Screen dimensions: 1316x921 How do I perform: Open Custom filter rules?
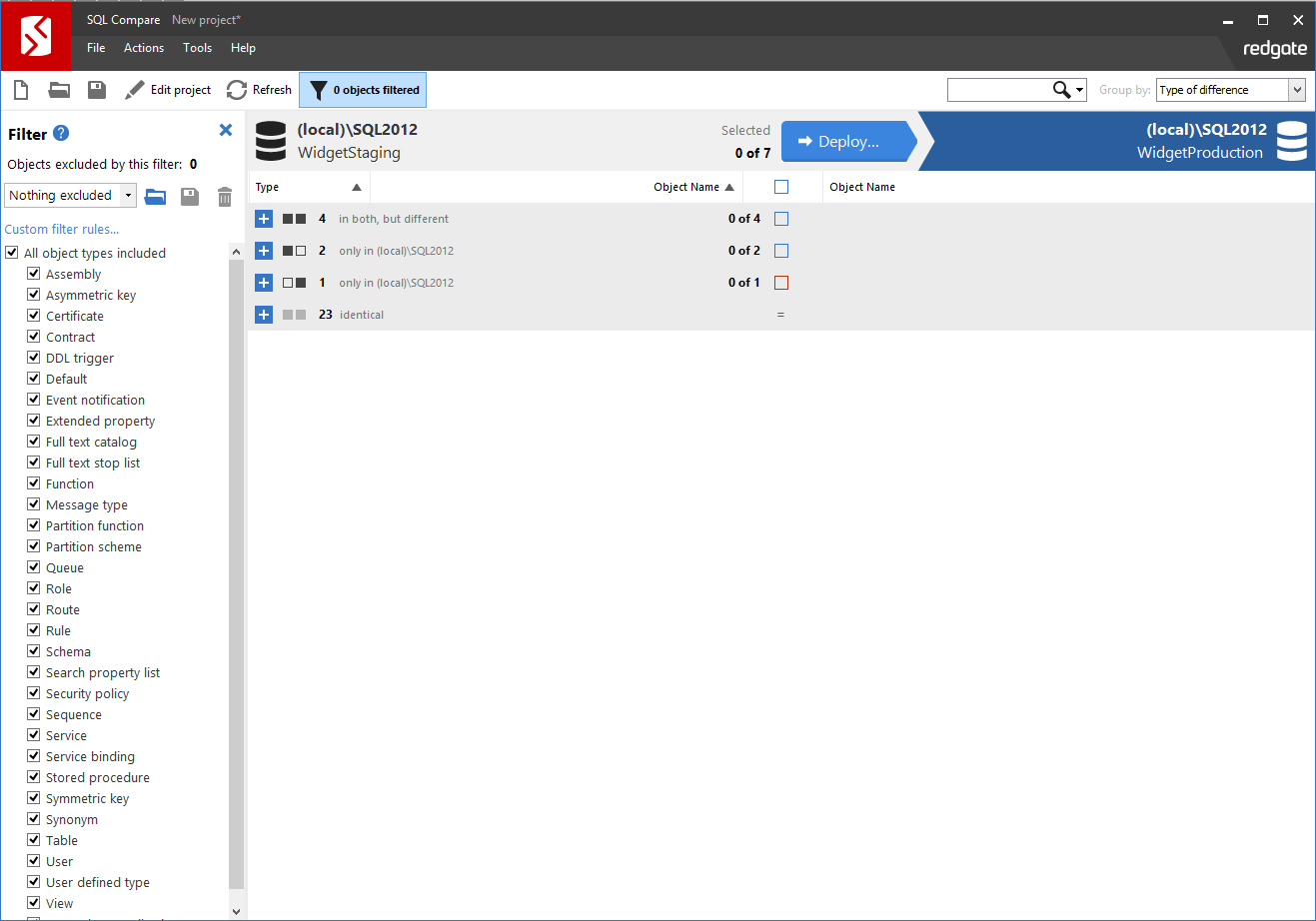(x=62, y=229)
